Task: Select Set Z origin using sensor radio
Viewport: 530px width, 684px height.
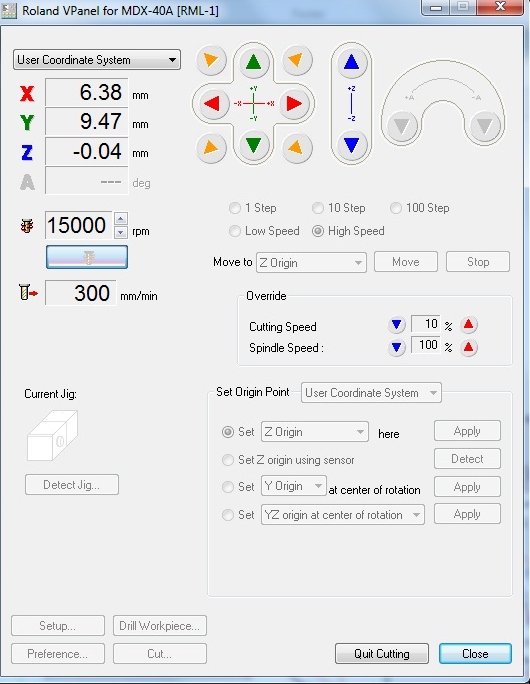Action: click(228, 460)
